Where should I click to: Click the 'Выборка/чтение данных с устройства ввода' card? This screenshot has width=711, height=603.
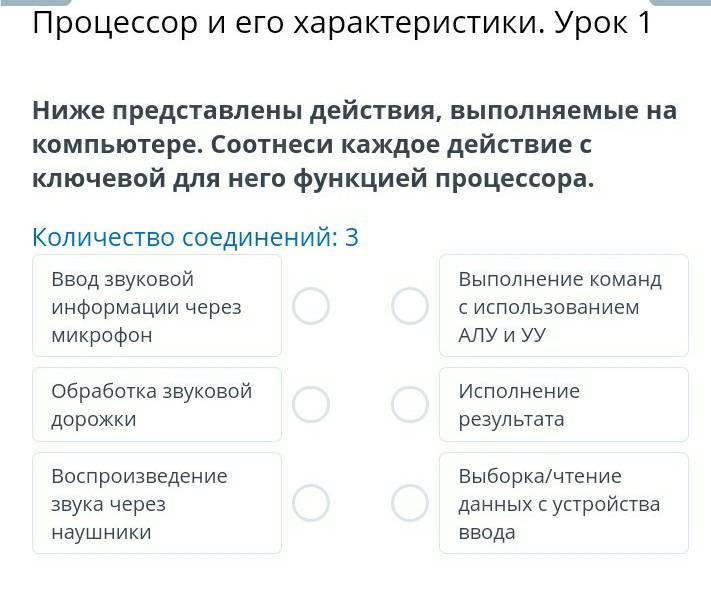[563, 503]
